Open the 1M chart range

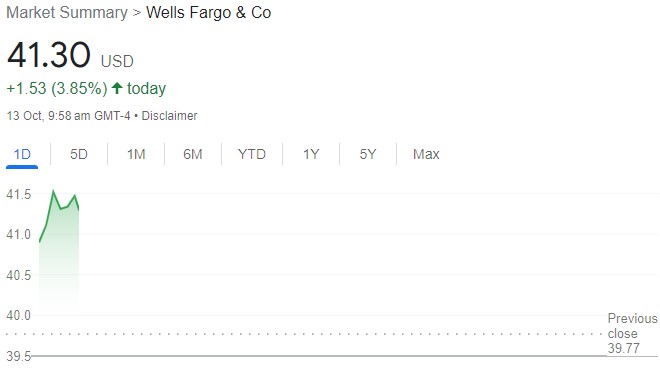(136, 154)
